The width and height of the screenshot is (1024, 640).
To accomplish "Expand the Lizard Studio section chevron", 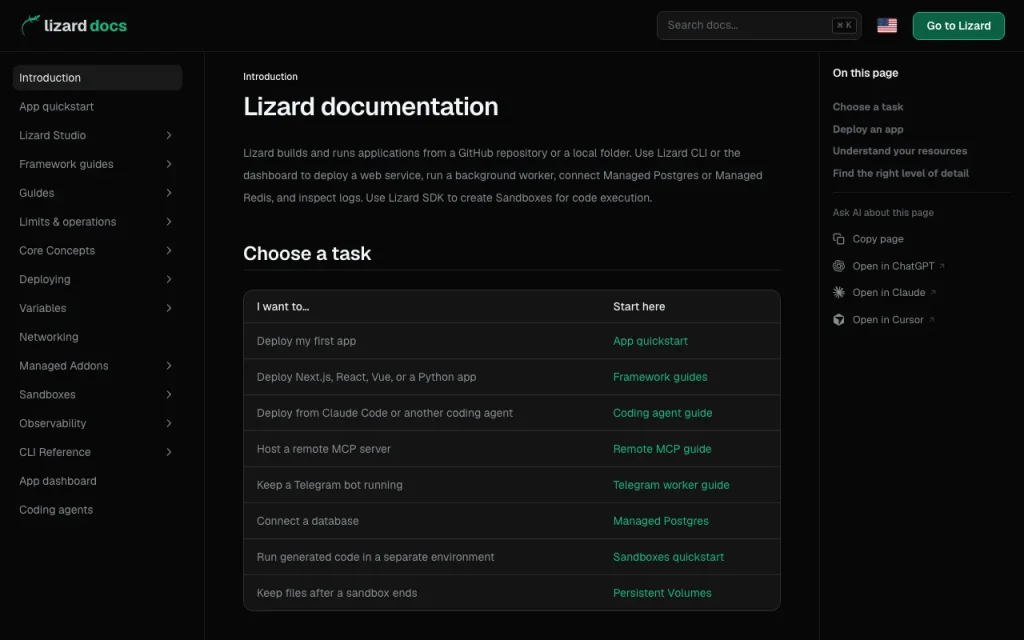I will (168, 135).
